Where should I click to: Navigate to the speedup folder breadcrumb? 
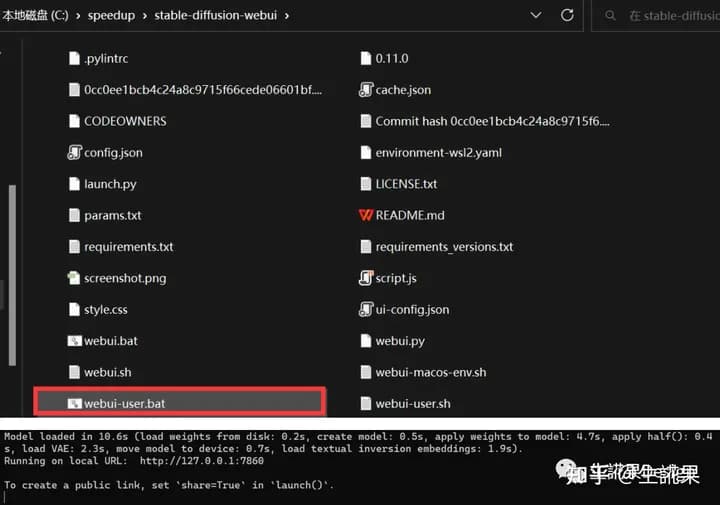pos(111,16)
